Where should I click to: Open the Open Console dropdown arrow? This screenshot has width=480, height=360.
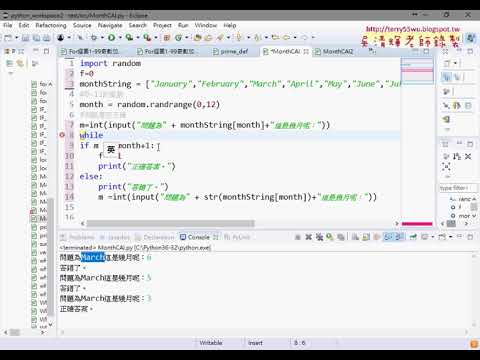pyautogui.click(x=450, y=237)
